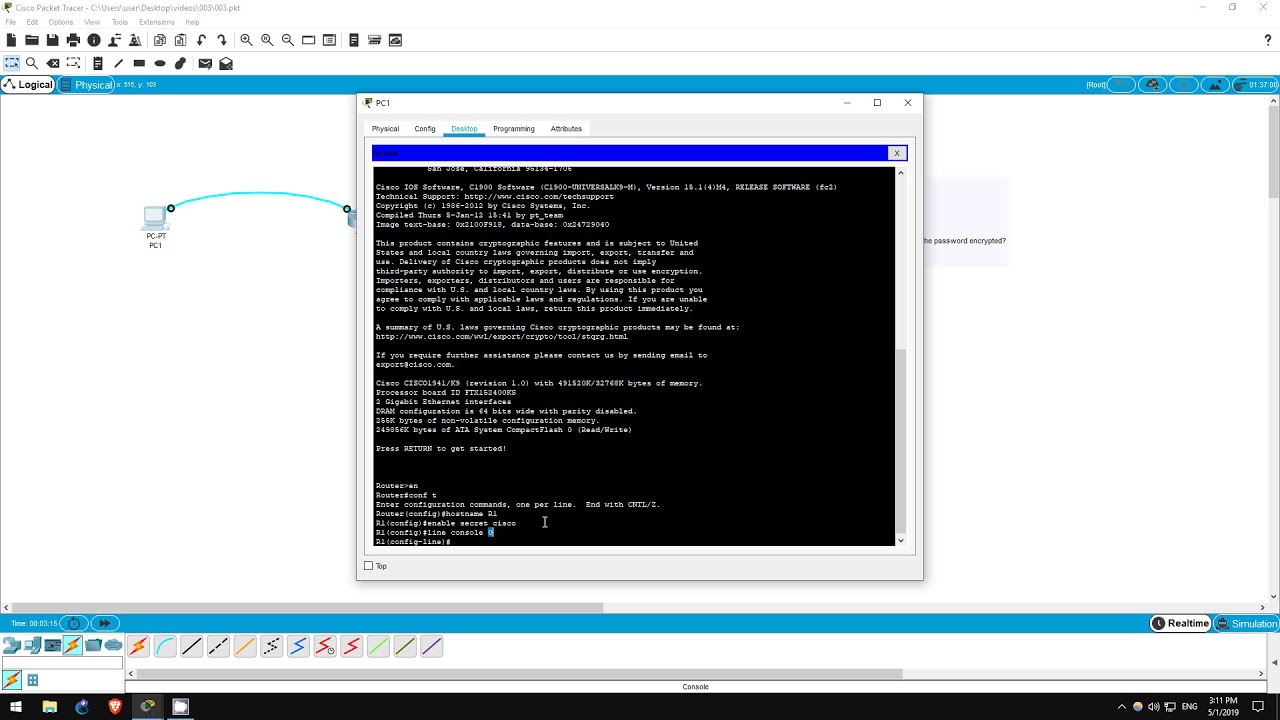Image resolution: width=1280 pixels, height=720 pixels.
Task: Choose the Delete tool
Action: click(53, 63)
